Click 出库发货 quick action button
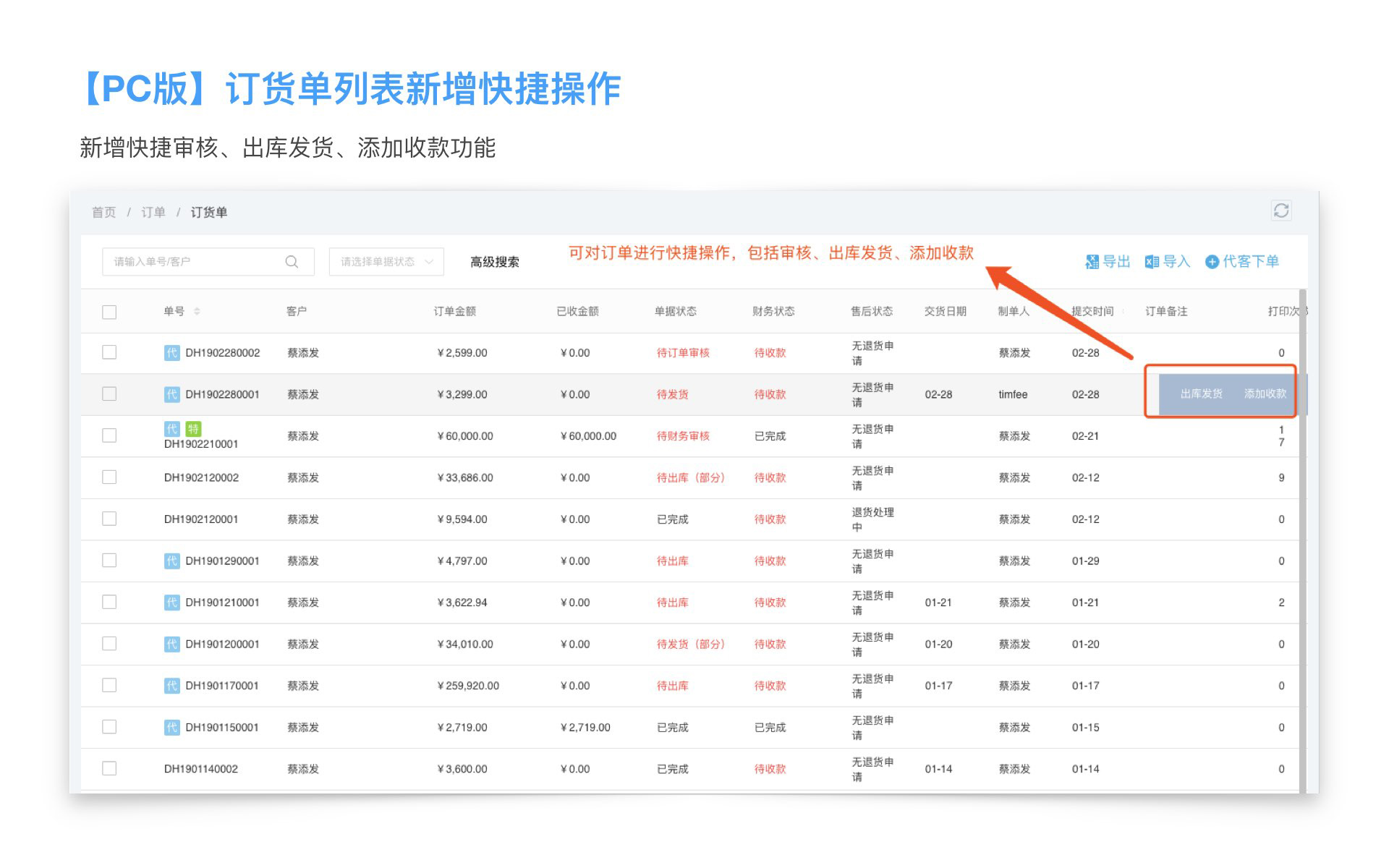Viewport: 1389px width, 868px height. pyautogui.click(x=1201, y=394)
